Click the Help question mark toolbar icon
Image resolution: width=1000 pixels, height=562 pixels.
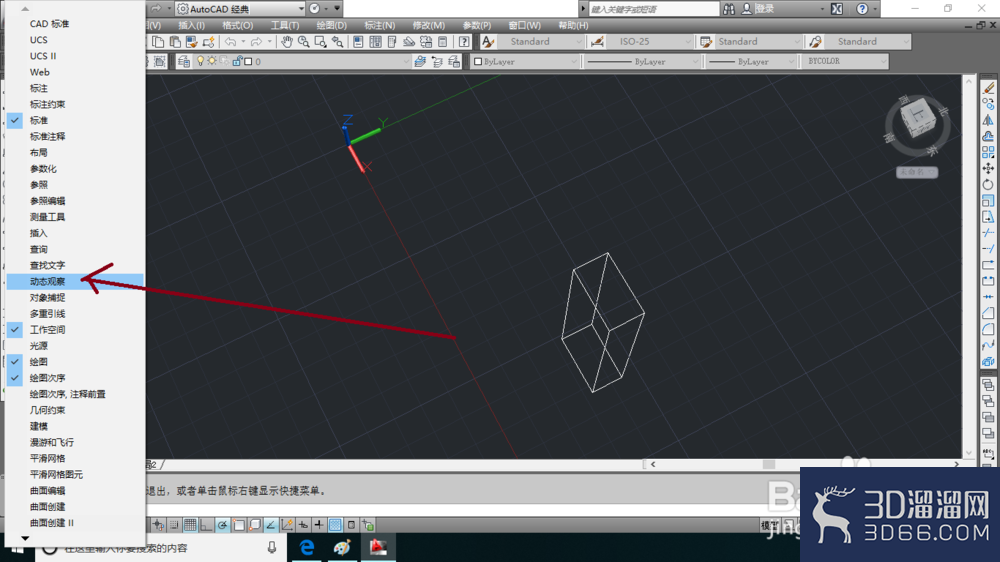tap(464, 42)
